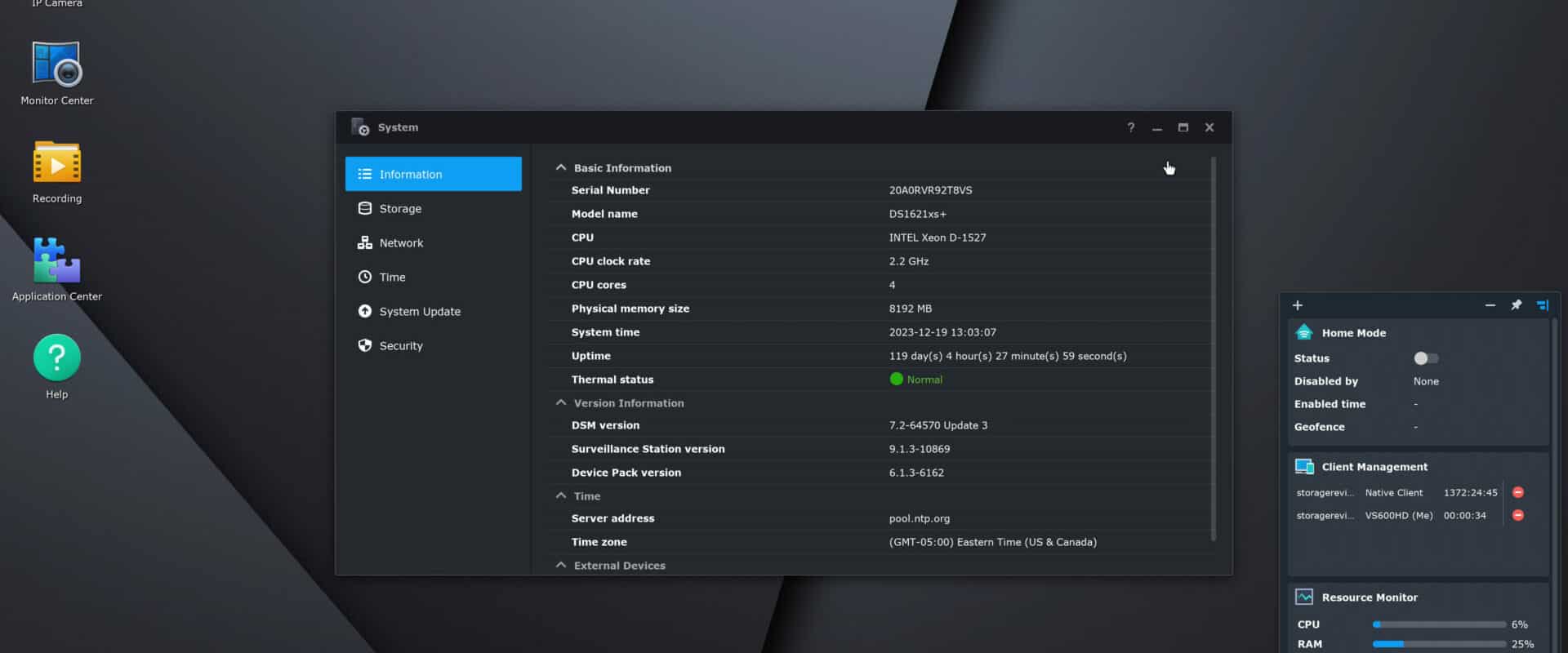Click the widget panel dock-side icon
Viewport: 1568px width, 653px height.
(1543, 305)
